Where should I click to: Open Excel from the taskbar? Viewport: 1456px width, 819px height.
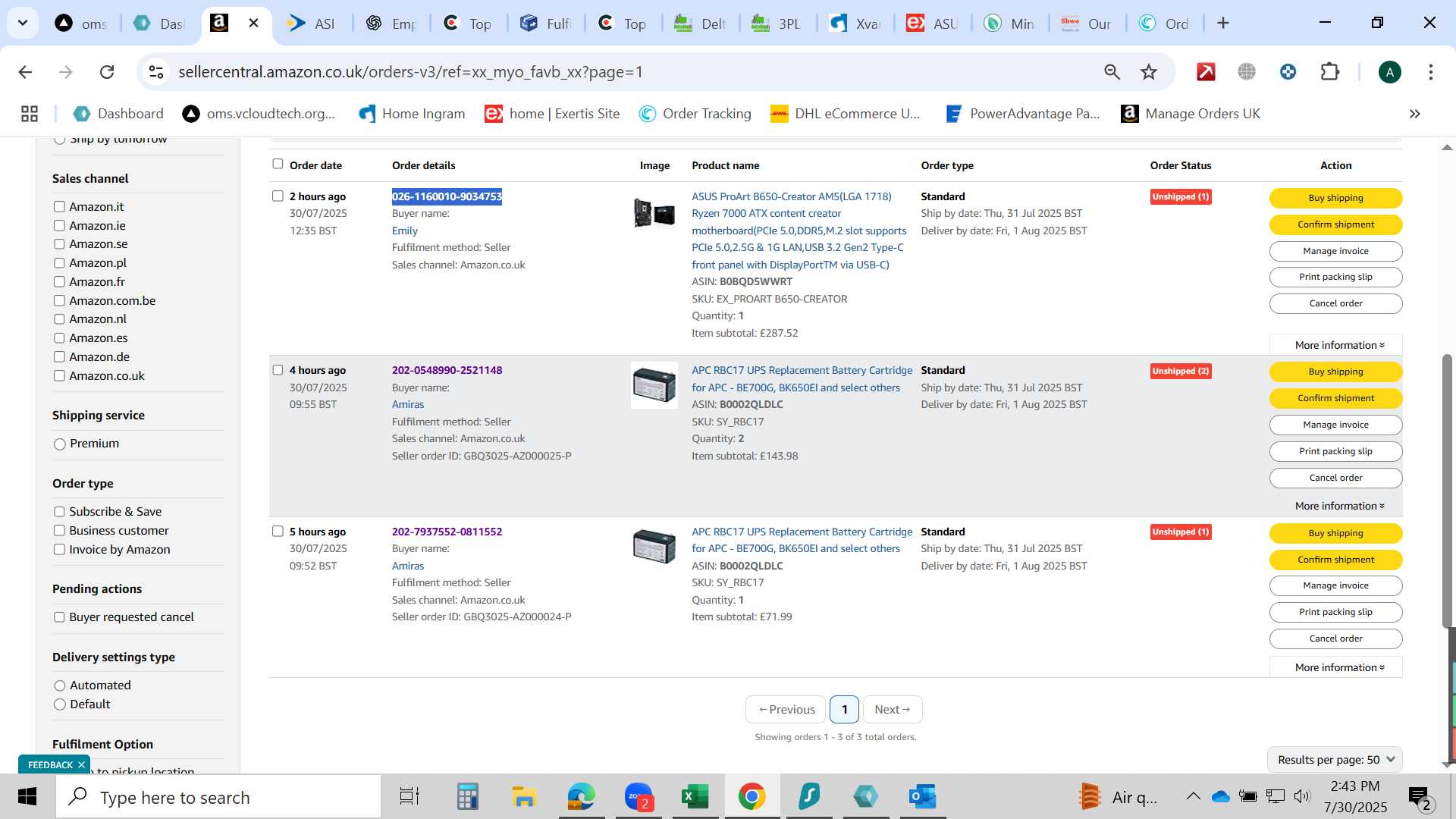coord(695,797)
